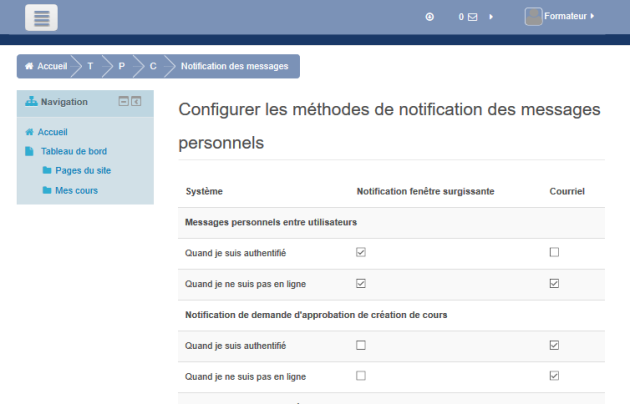Click the circular icon in top bar

(430, 17)
